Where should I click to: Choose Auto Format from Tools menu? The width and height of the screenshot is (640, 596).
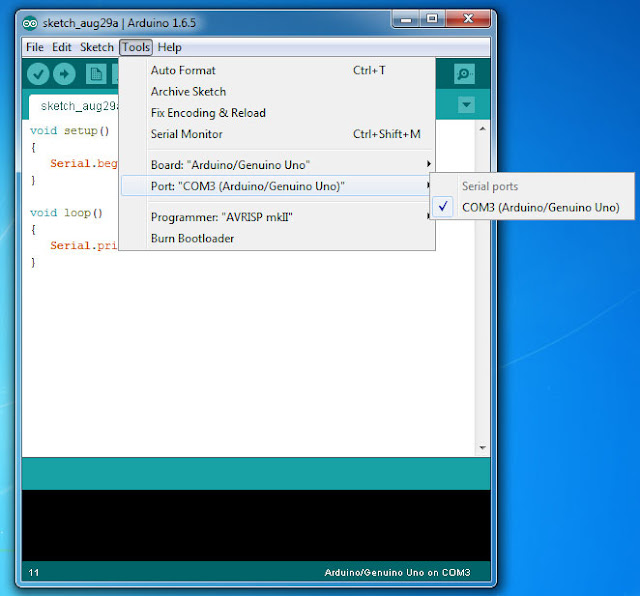pos(277,70)
